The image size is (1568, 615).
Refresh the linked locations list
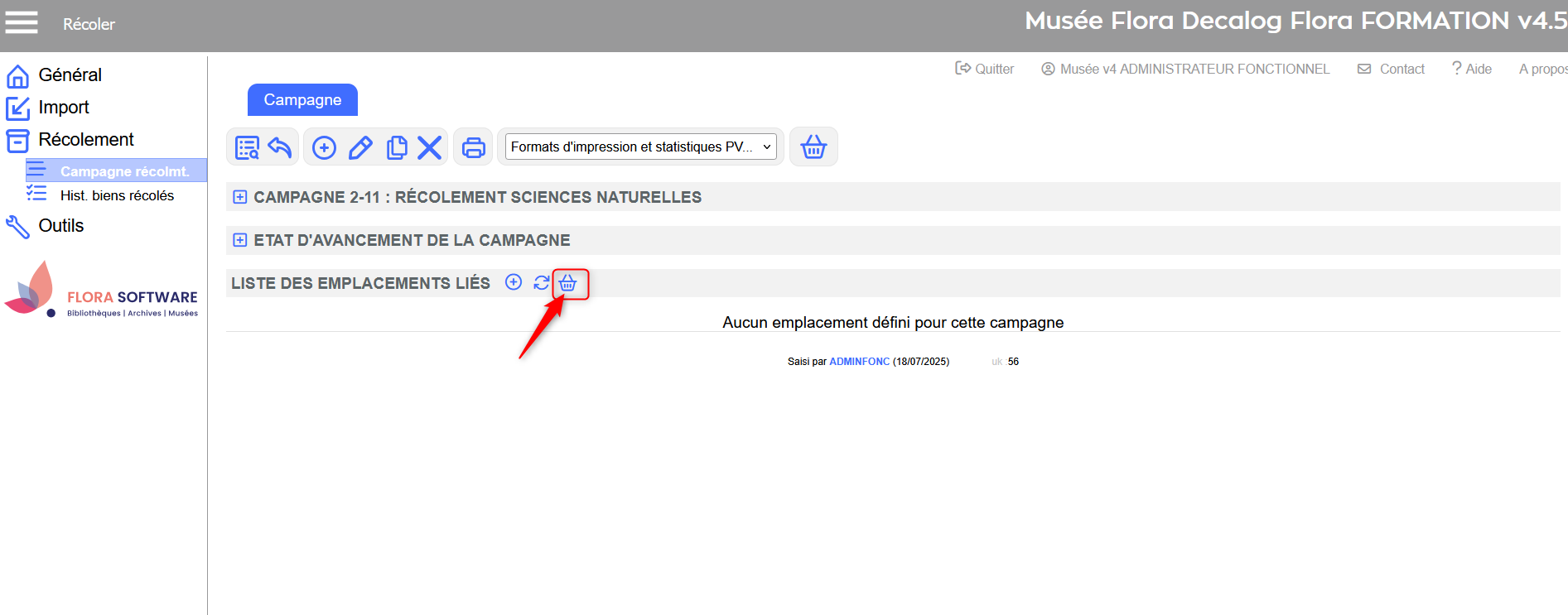[x=541, y=283]
